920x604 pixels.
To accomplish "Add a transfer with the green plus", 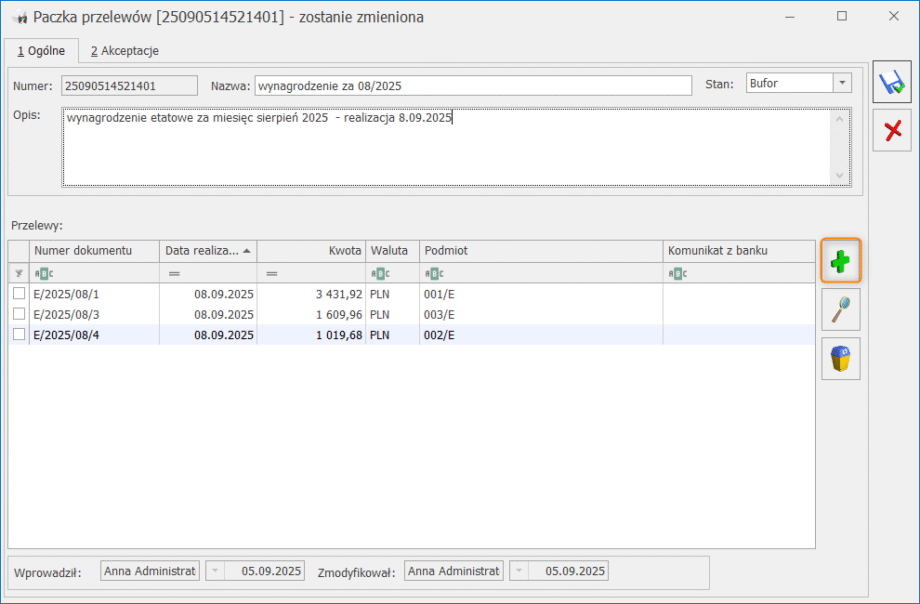I will tap(841, 262).
